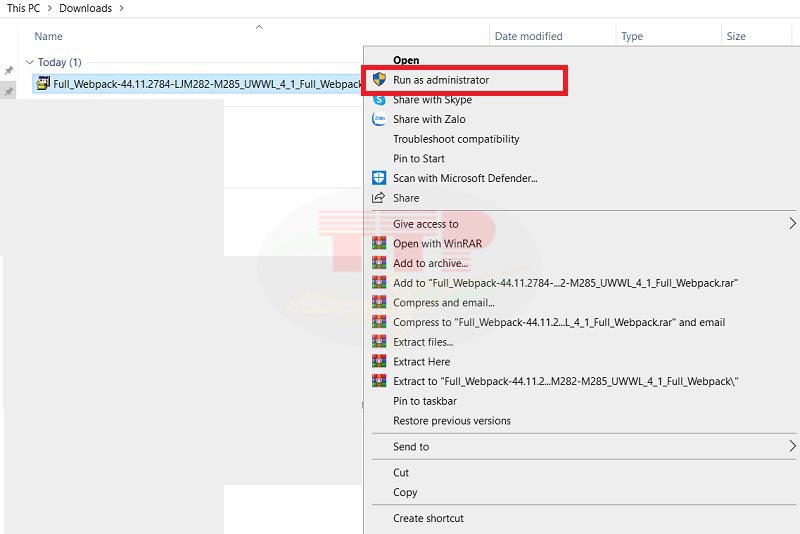Expand the Give access to submenu arrow
This screenshot has height=534, width=800.
(792, 224)
